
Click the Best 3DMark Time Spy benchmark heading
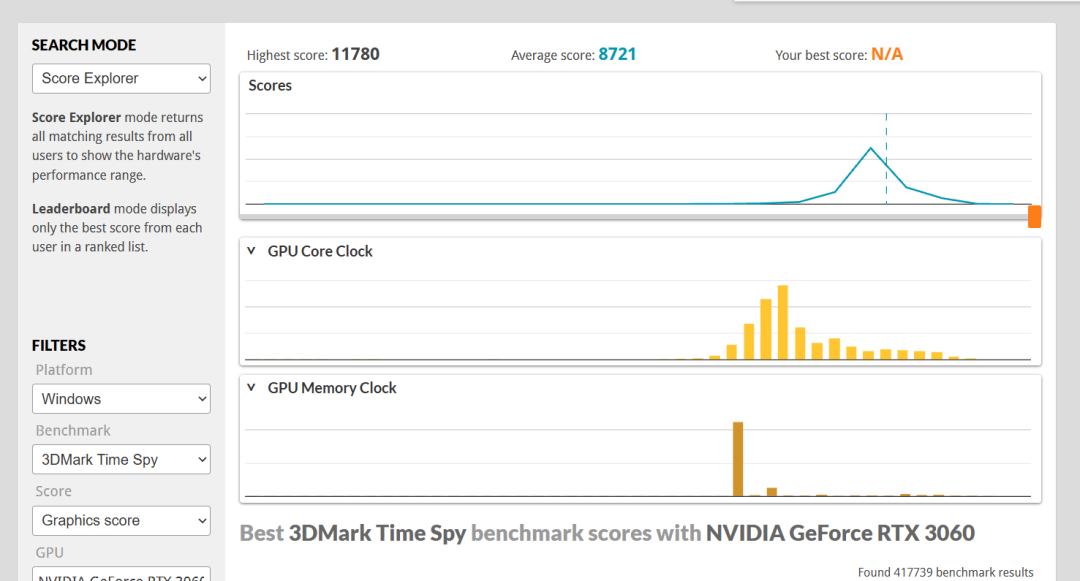tap(607, 533)
